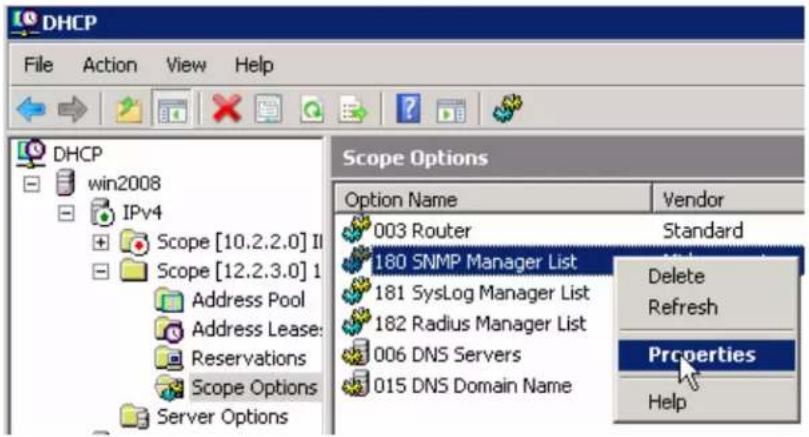Select the 006 DNS Servers row text
809x437 pixels.
(447, 354)
